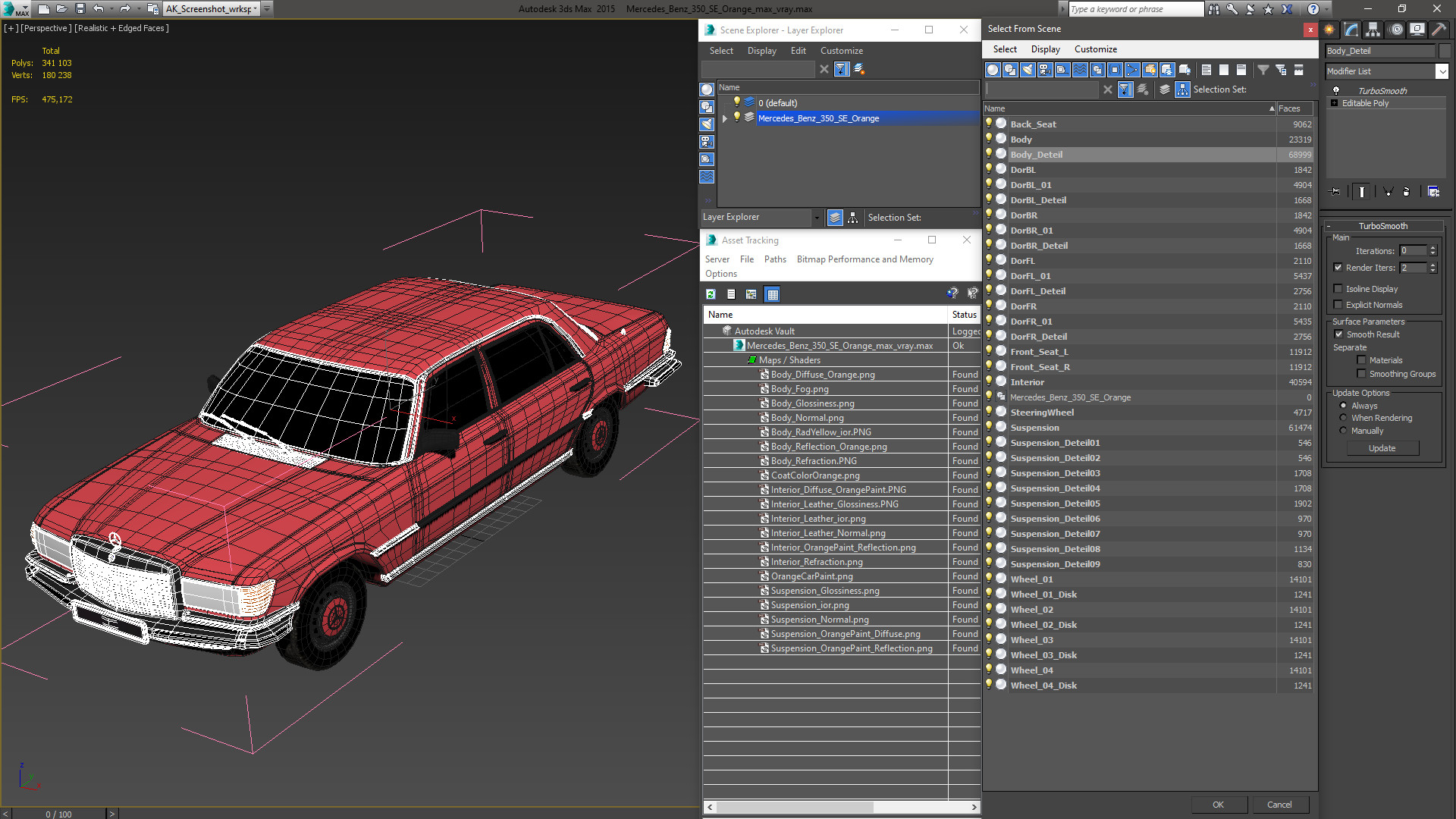This screenshot has height=819, width=1456.
Task: Open the Display panel tab
Action: coord(1417,30)
